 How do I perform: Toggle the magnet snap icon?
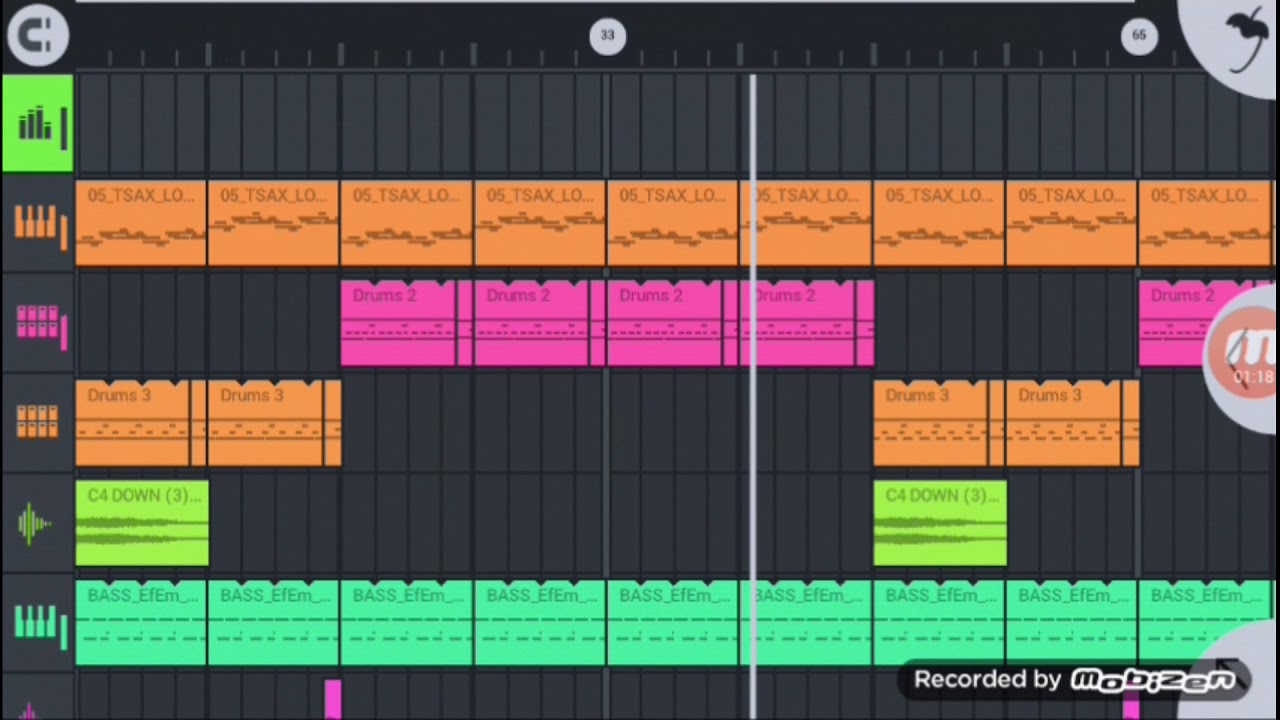(38, 36)
